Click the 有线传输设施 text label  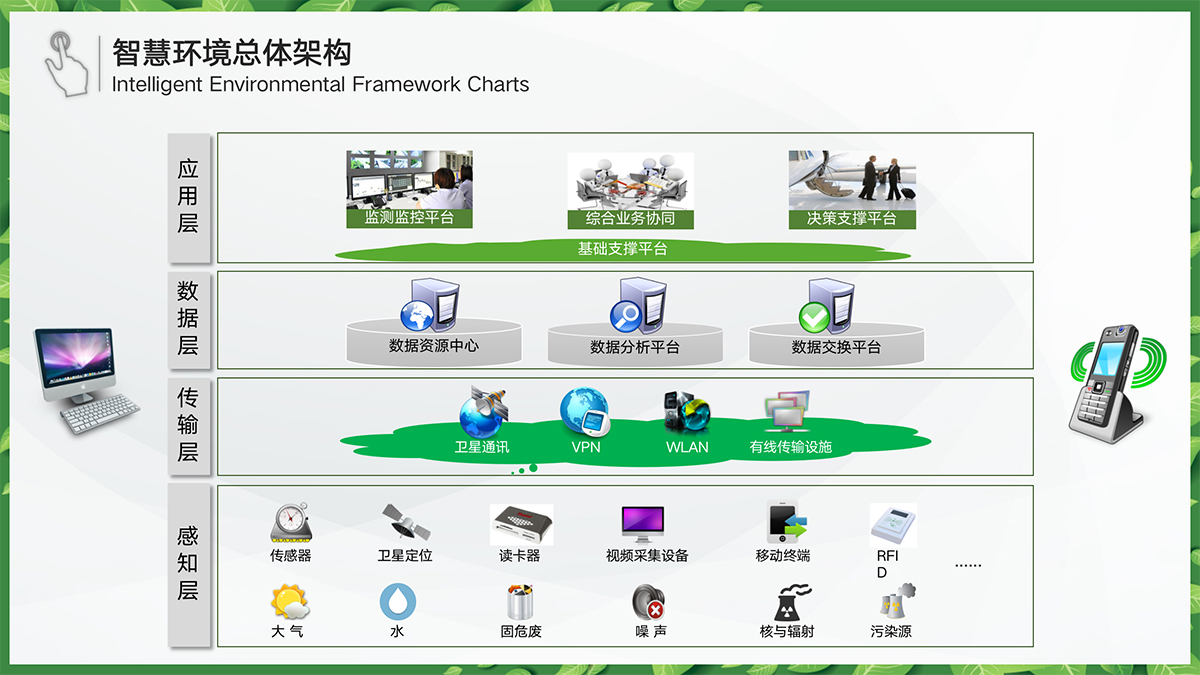pos(790,447)
